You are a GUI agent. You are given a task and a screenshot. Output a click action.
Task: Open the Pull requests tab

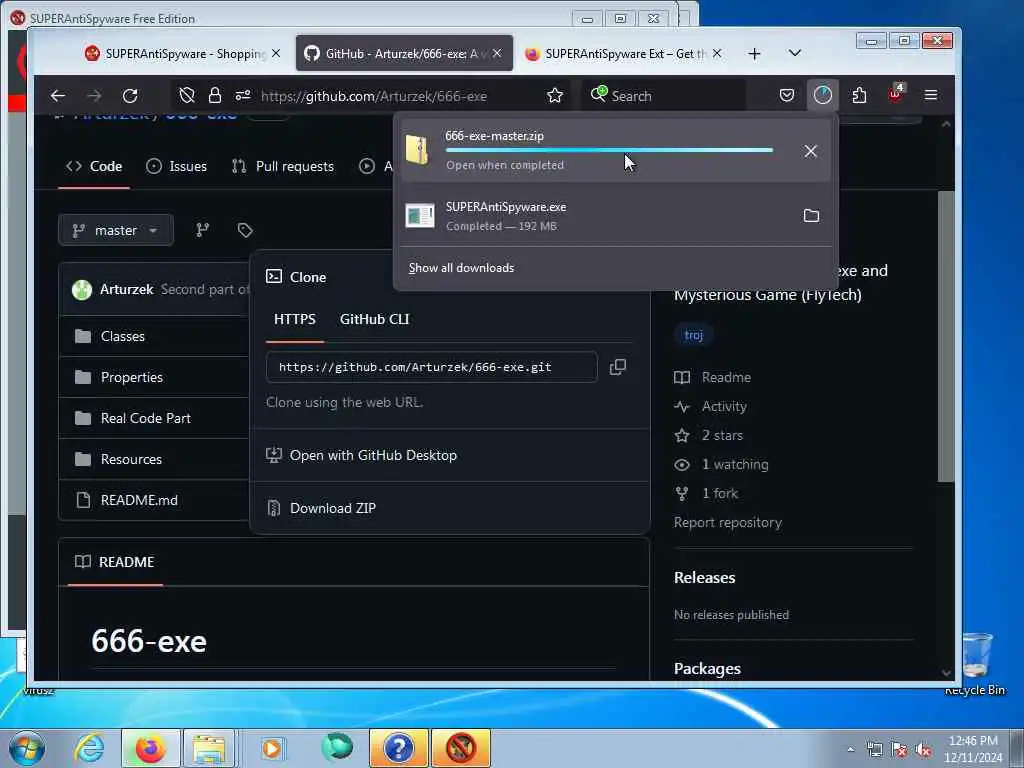pos(282,167)
